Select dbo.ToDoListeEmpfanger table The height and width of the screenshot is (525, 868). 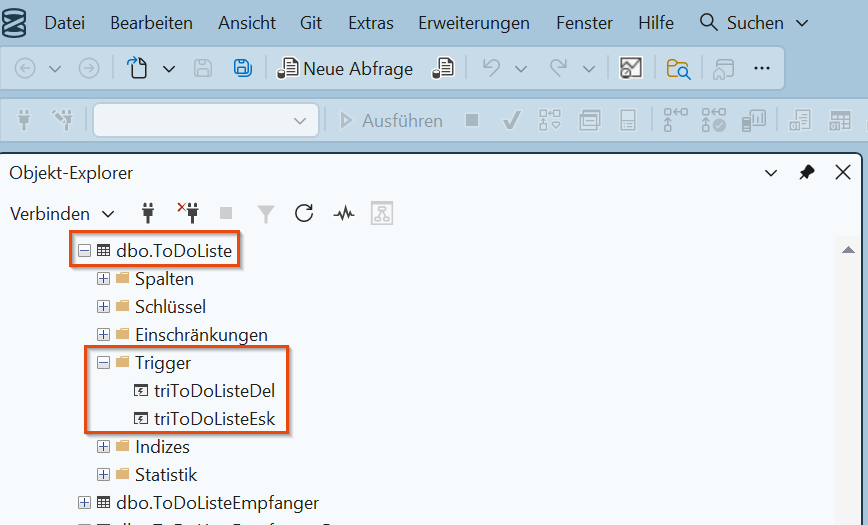218,503
